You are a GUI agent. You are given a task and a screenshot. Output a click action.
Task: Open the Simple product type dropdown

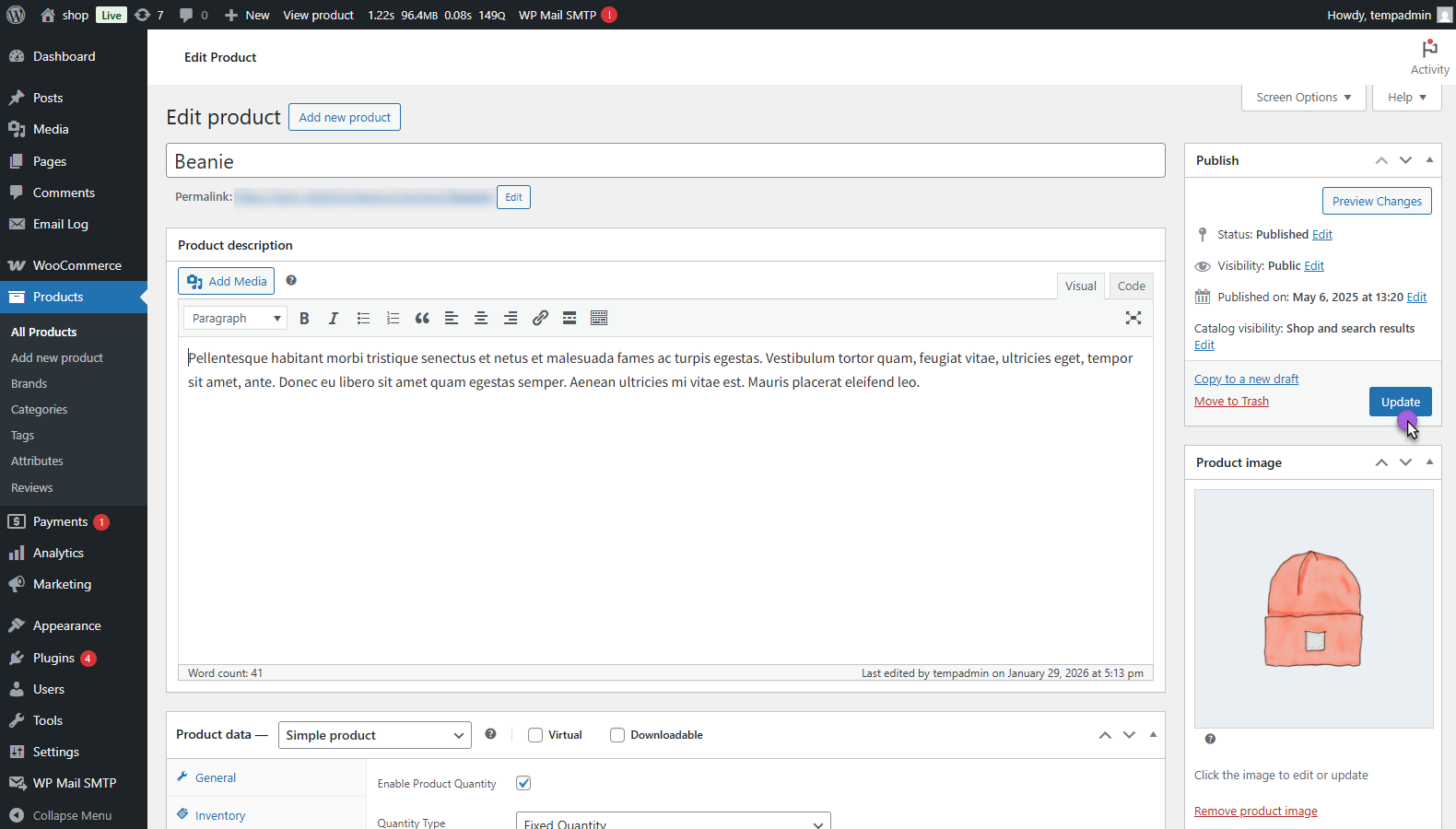[374, 735]
